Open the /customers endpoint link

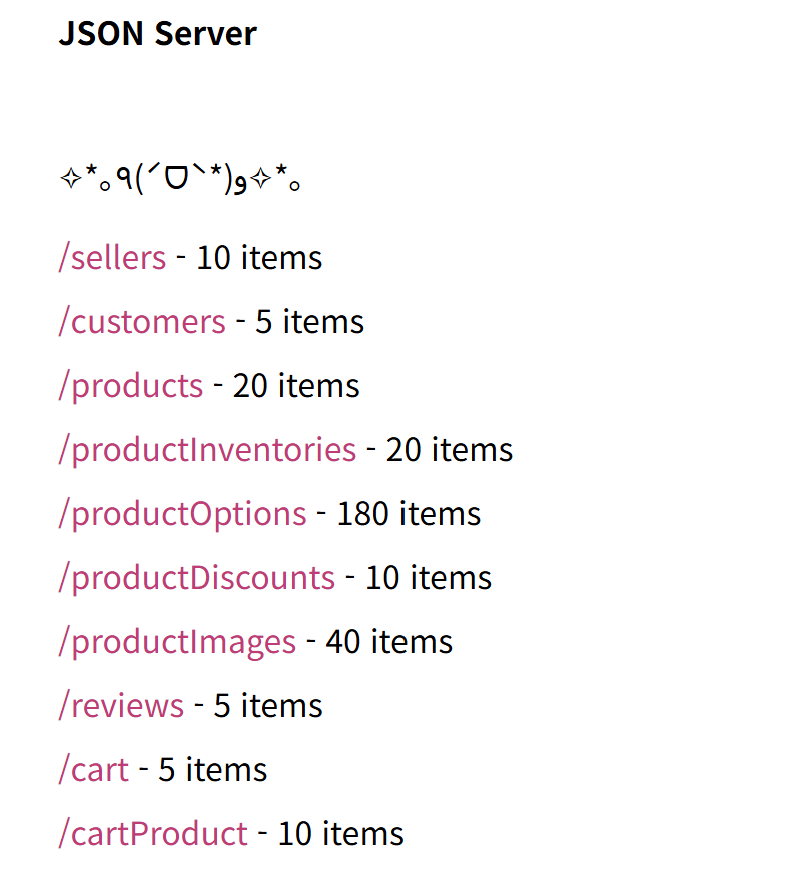[x=142, y=322]
